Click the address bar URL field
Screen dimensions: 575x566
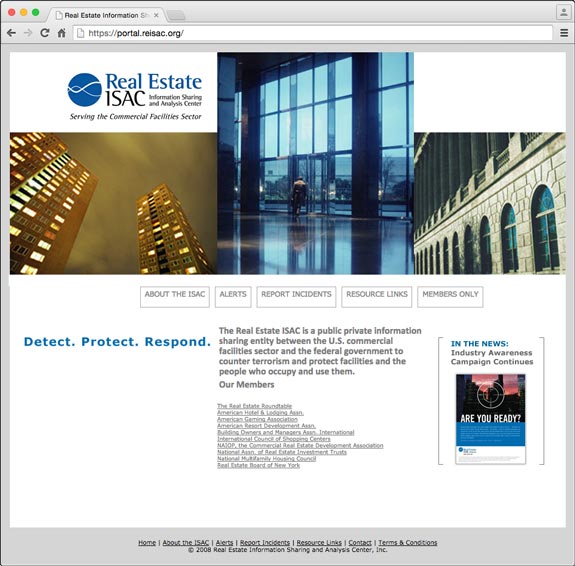[x=313, y=33]
